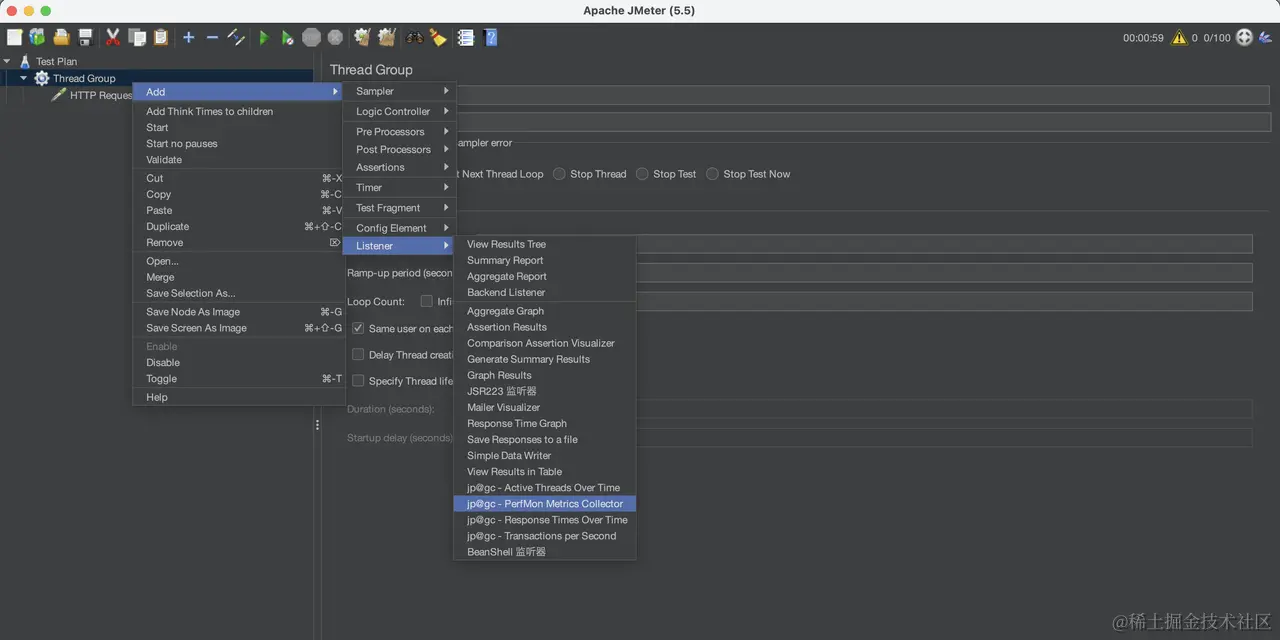Expand the Config Element submenu
Screen dimensions: 1280x640
click(400, 228)
